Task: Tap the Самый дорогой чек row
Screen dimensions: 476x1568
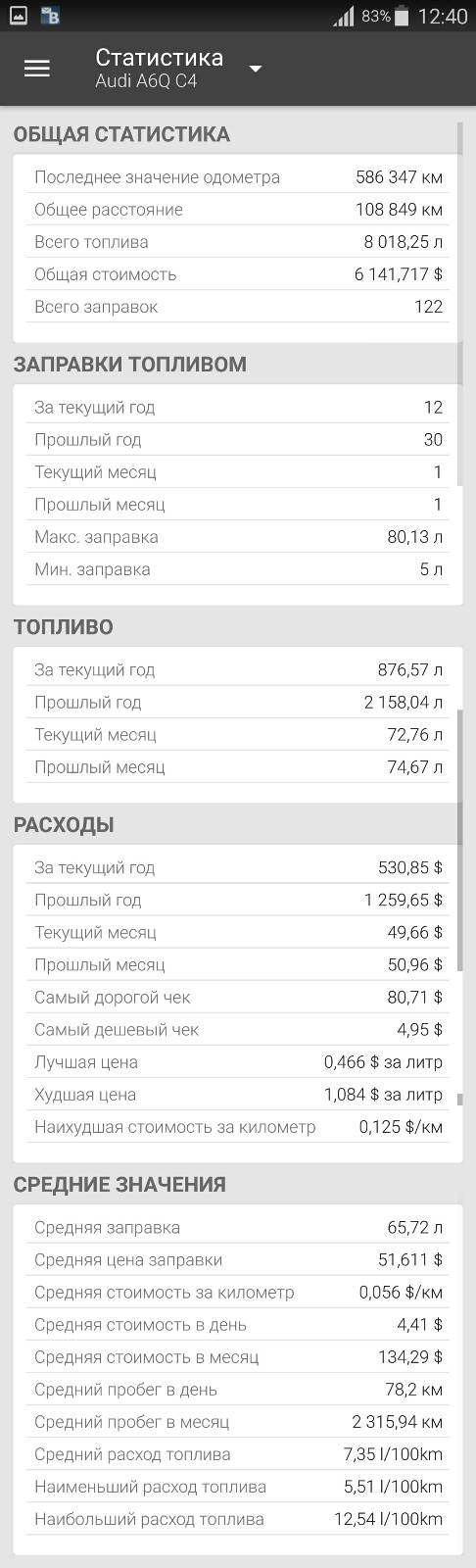Action: point(238,998)
